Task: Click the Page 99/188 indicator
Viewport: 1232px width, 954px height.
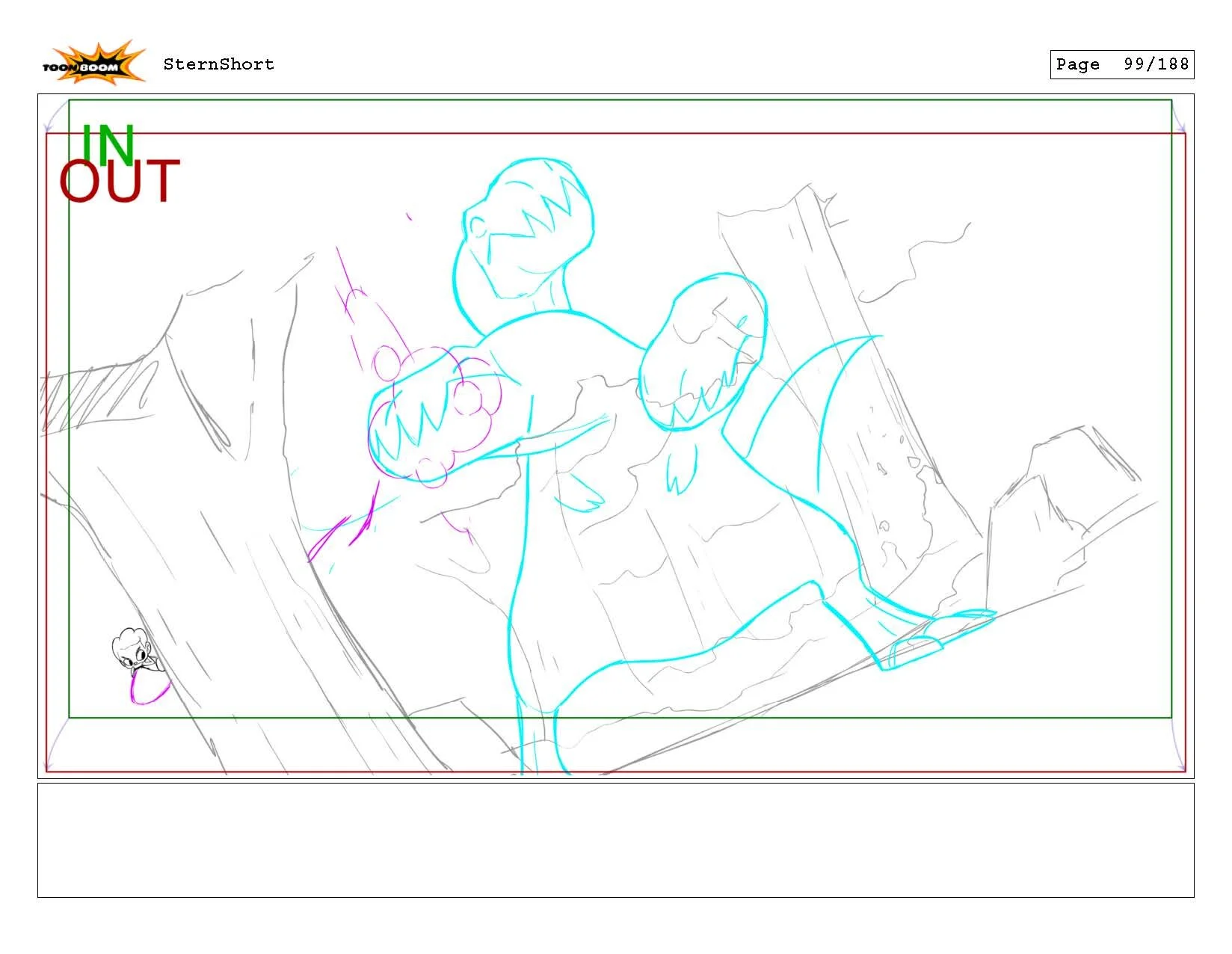Action: [1121, 64]
